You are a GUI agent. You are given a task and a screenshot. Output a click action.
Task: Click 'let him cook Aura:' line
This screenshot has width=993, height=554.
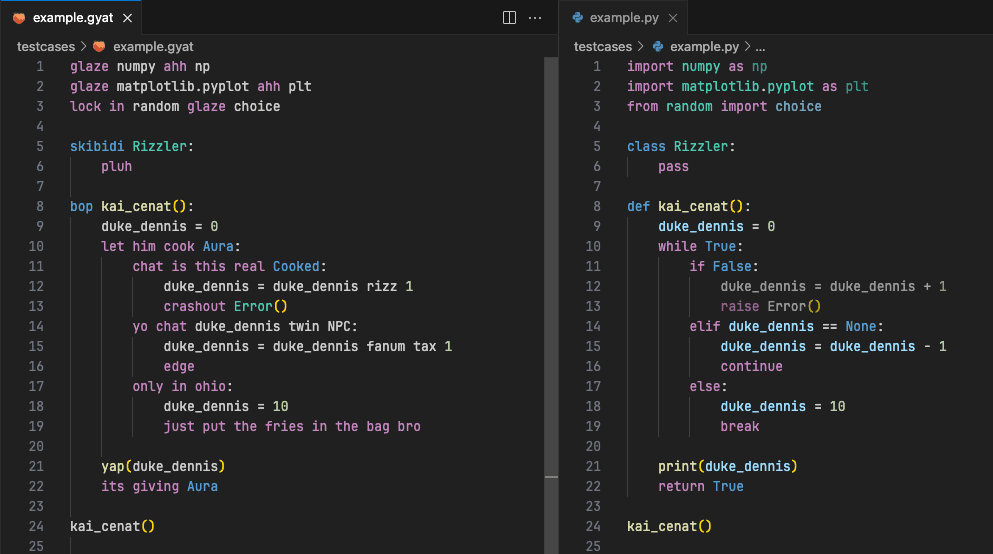170,246
